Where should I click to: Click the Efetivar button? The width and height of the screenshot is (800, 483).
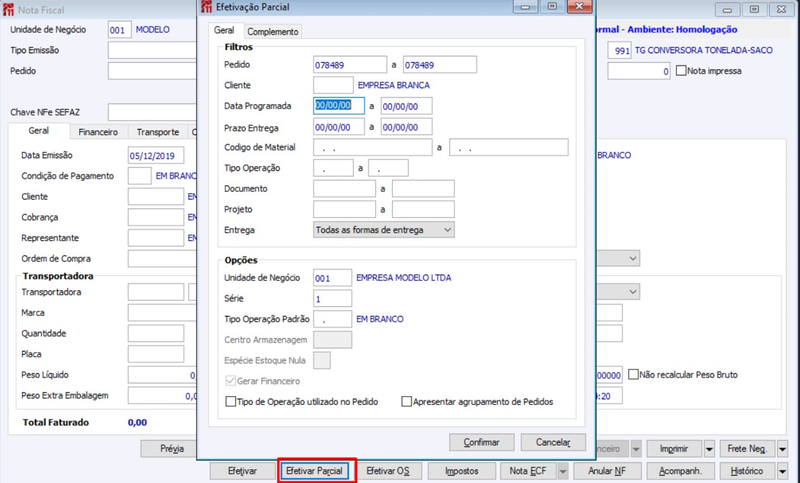[x=242, y=471]
